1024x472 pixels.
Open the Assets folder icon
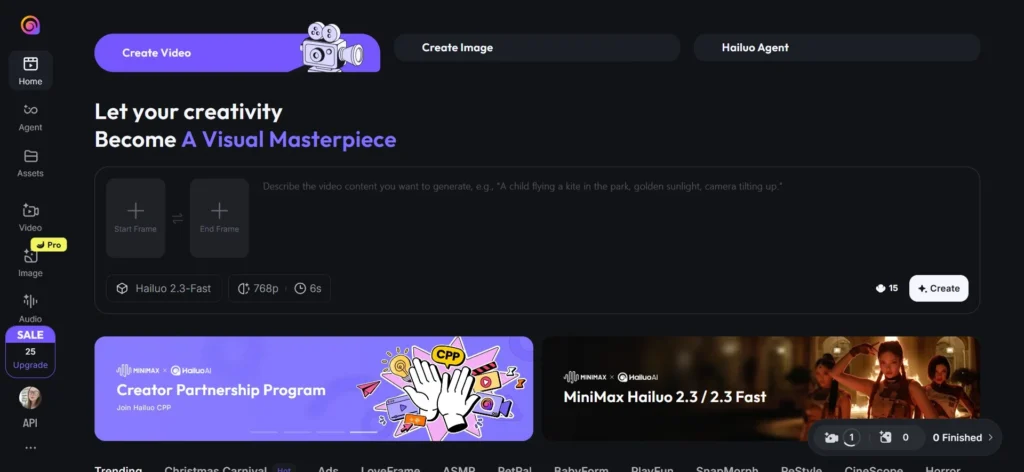tap(30, 156)
